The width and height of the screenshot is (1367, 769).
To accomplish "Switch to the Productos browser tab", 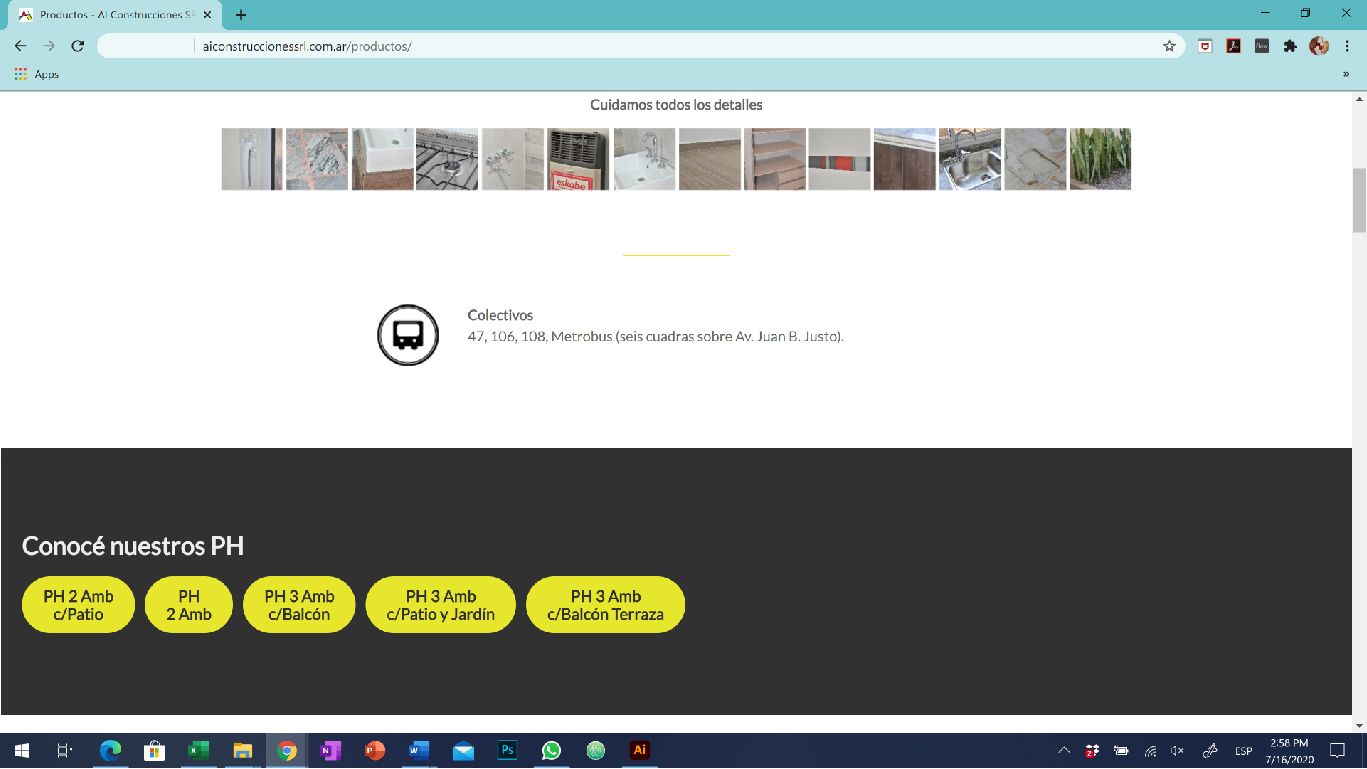I will click(115, 15).
